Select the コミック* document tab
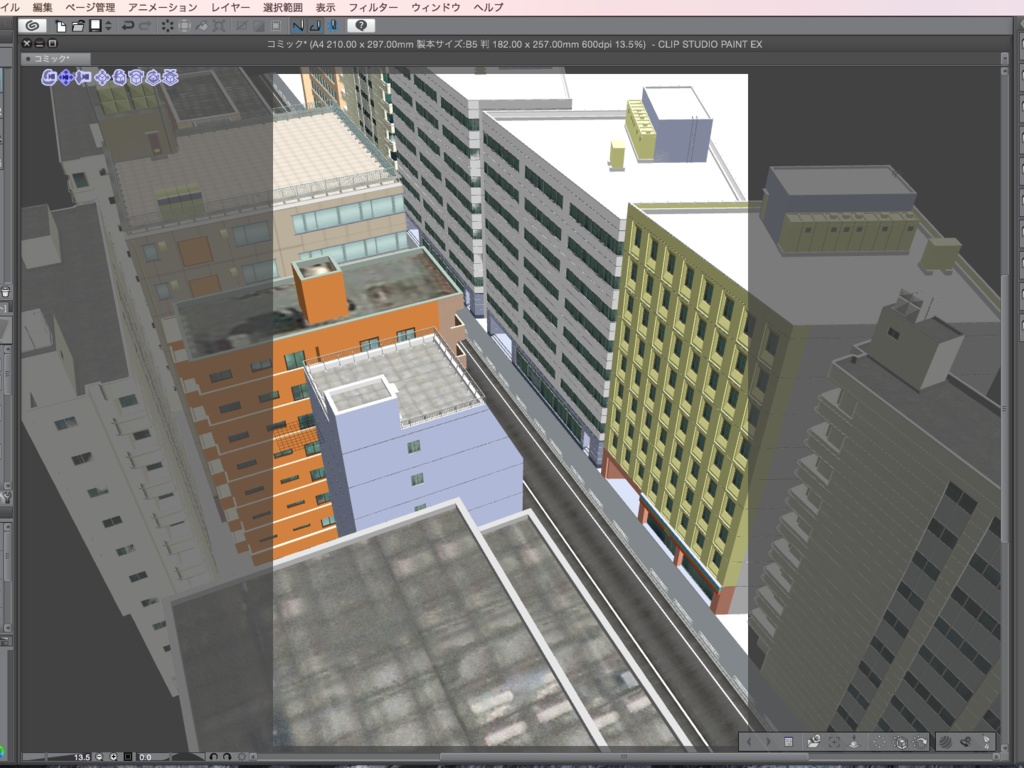The width and height of the screenshot is (1024, 768). click(x=55, y=59)
